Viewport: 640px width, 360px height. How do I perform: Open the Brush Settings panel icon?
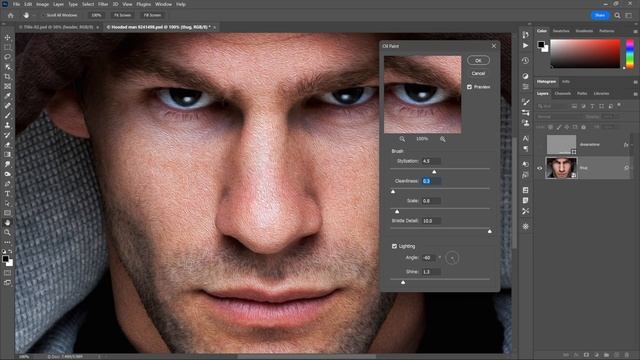[x=525, y=102]
